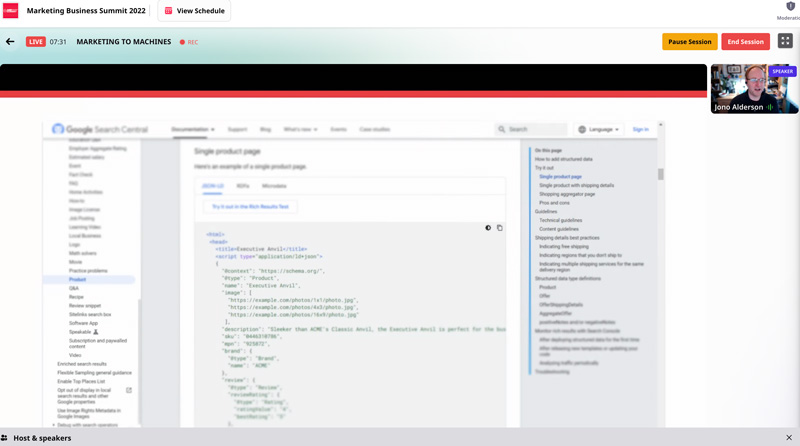Click the SPEAKER badge on video tile
This screenshot has width=800, height=446.
tap(782, 71)
